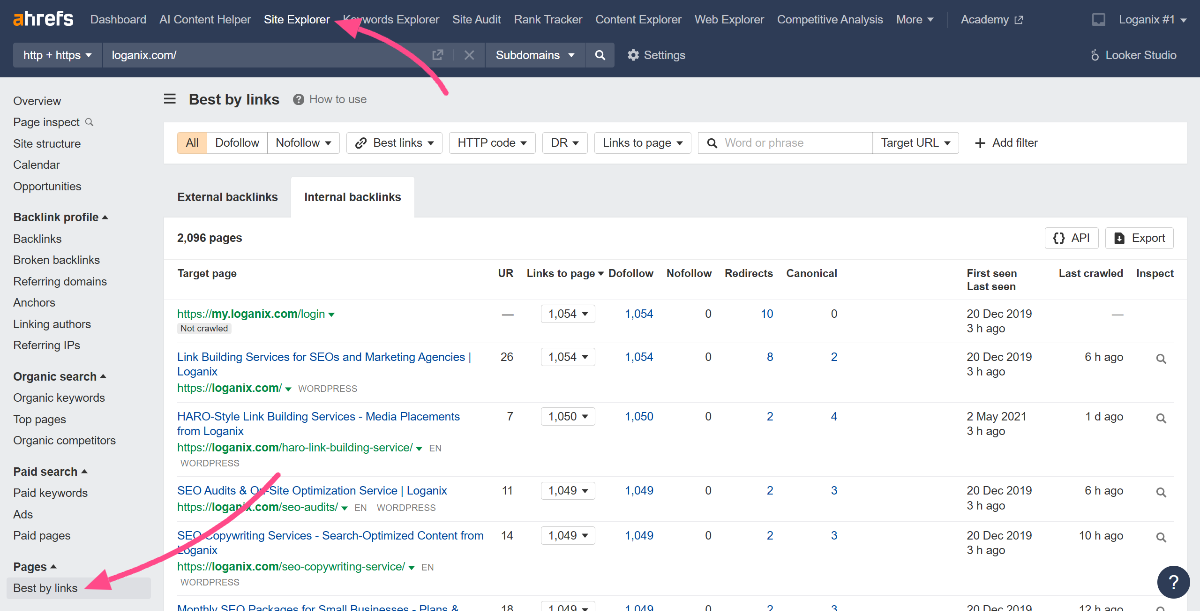1200x611 pixels.
Task: Select the Dofollow filter
Action: point(237,143)
